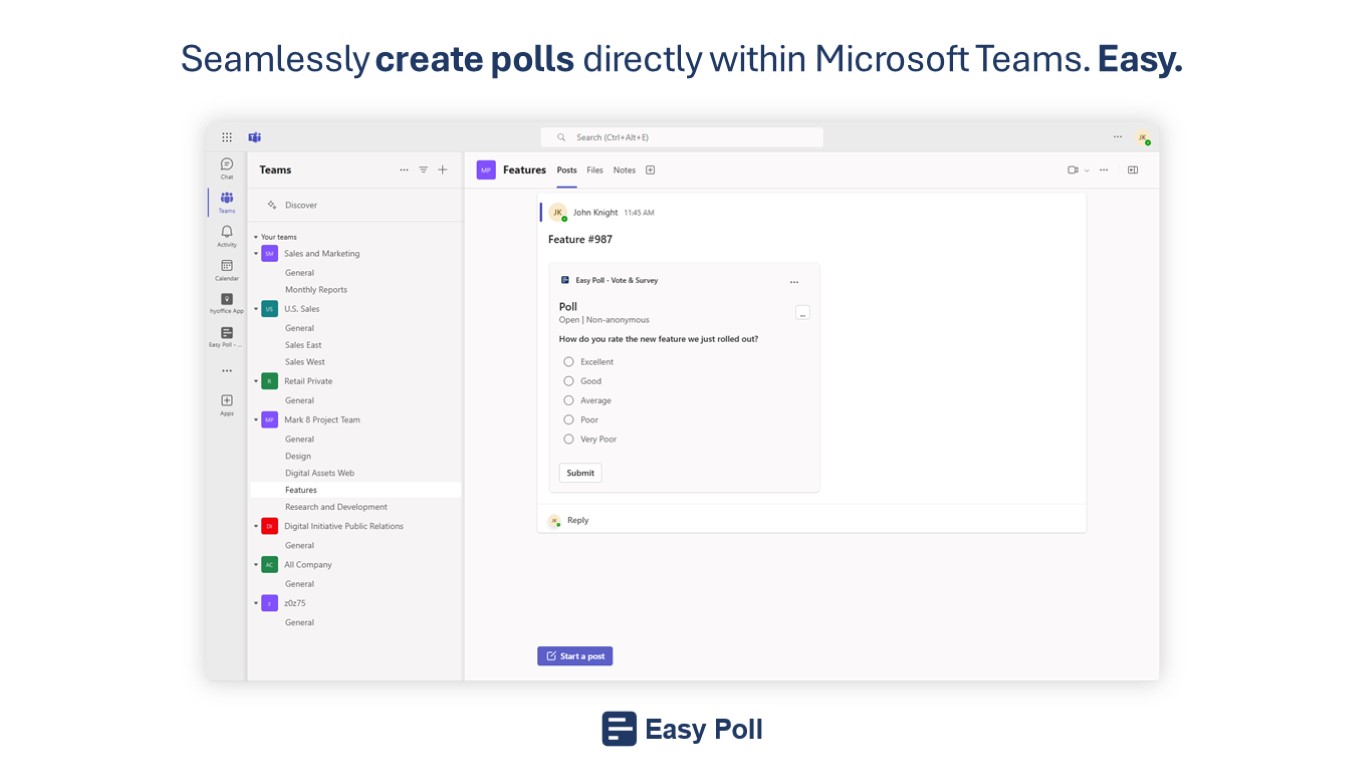Switch to the Files tab
1366x768 pixels.
pos(595,170)
